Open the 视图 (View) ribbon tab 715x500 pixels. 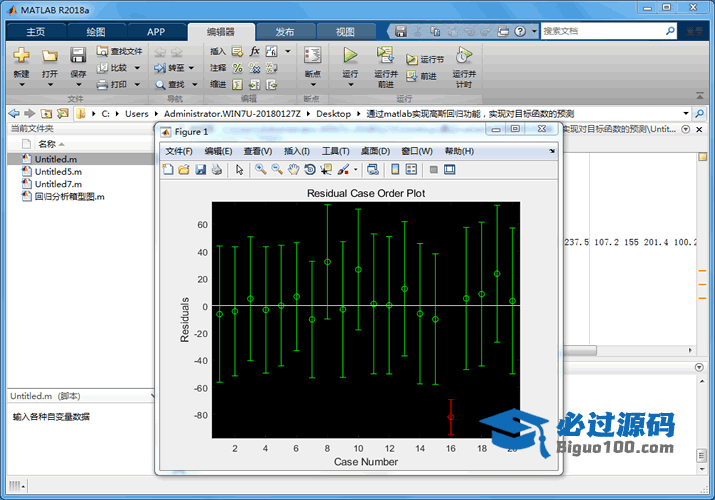345,32
